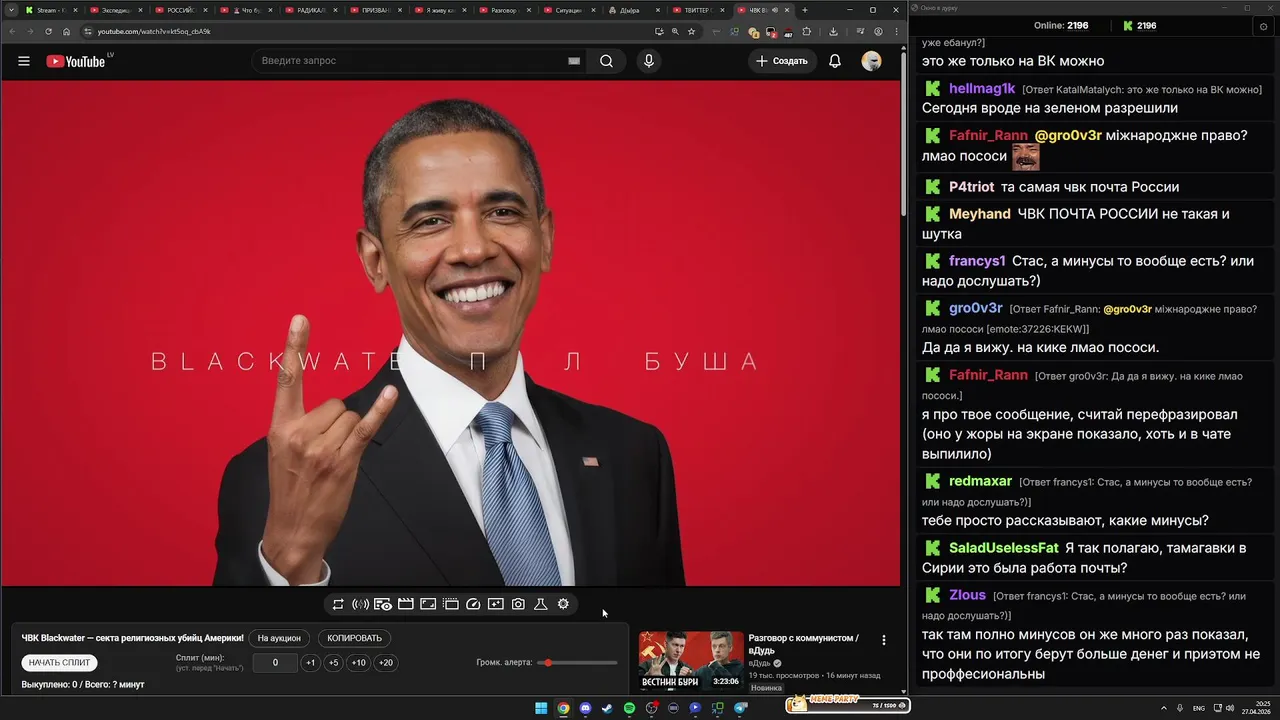Click the split minutes input field showing 0
Screen dimensions: 1280x720
coord(275,662)
